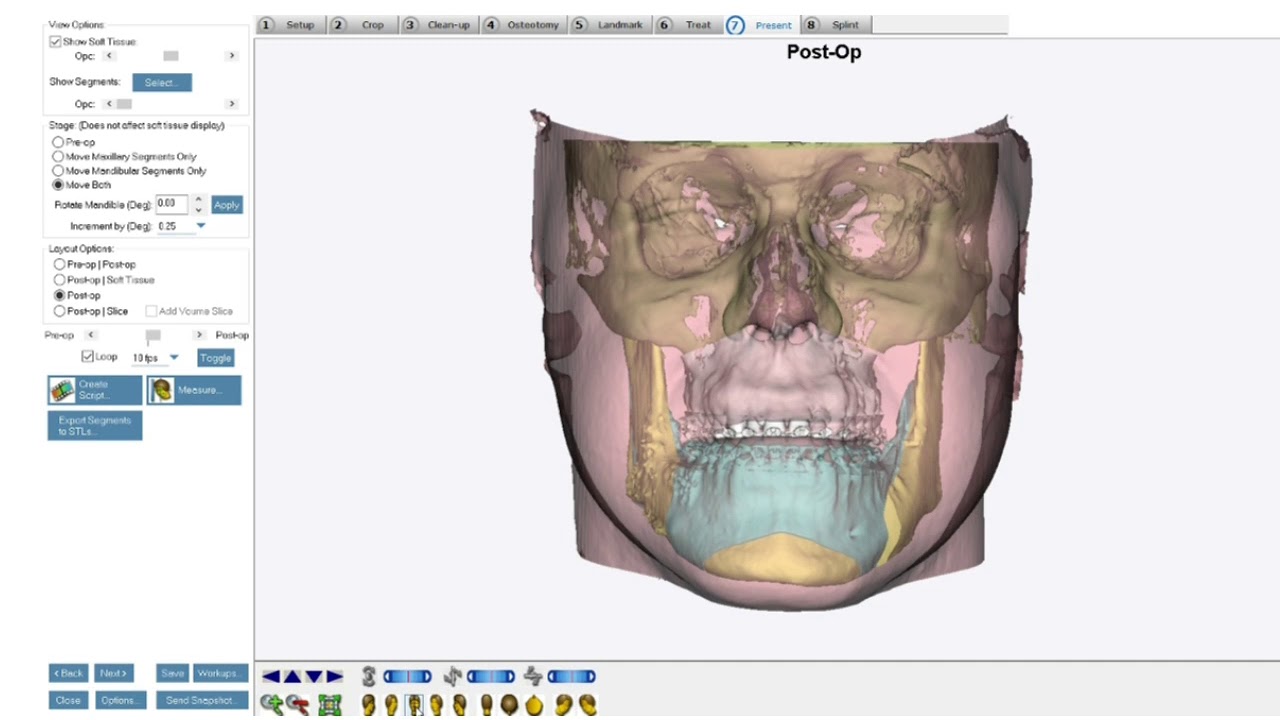Click the first rotation axis icon

pos(369,677)
